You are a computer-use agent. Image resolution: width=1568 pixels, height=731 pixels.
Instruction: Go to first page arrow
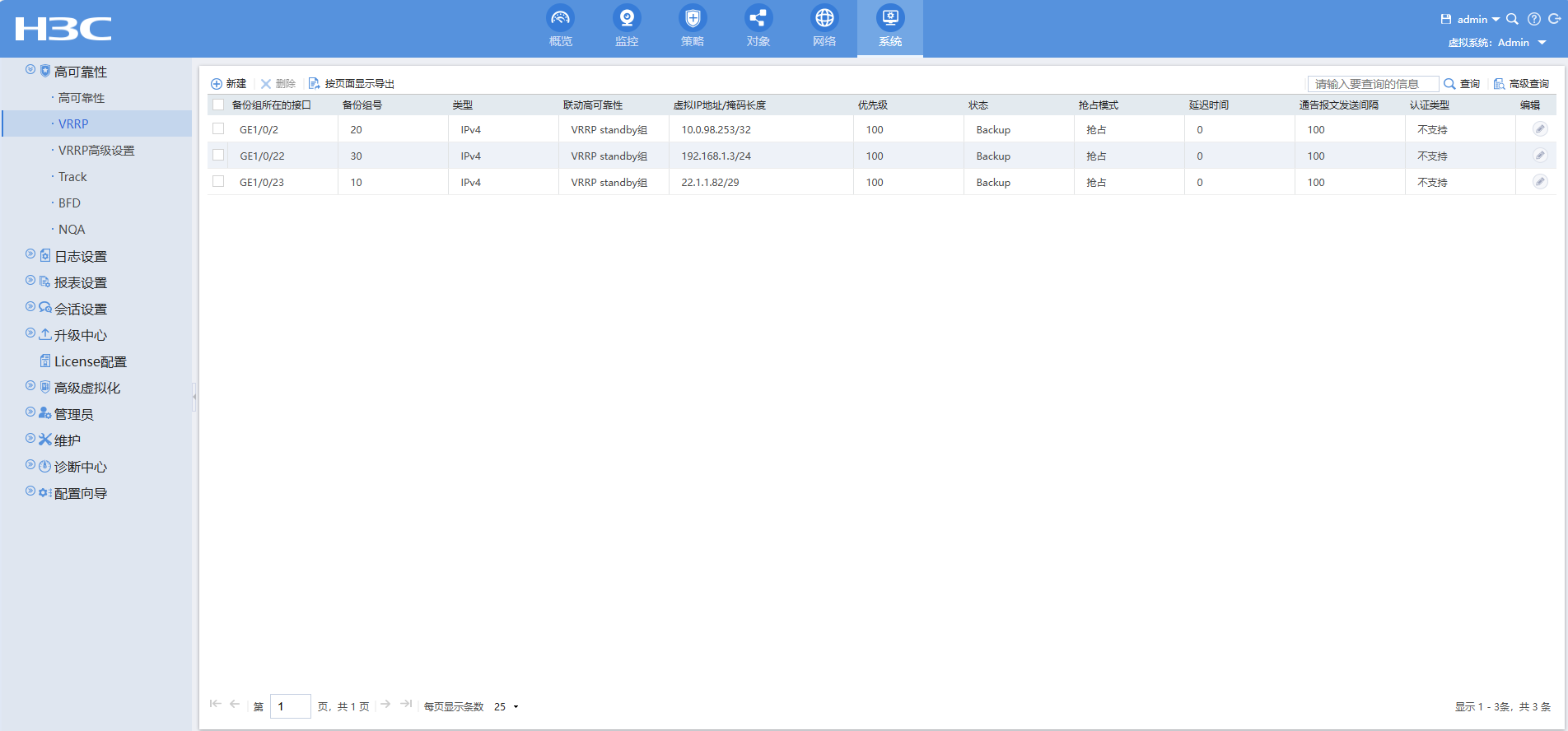pyautogui.click(x=216, y=704)
